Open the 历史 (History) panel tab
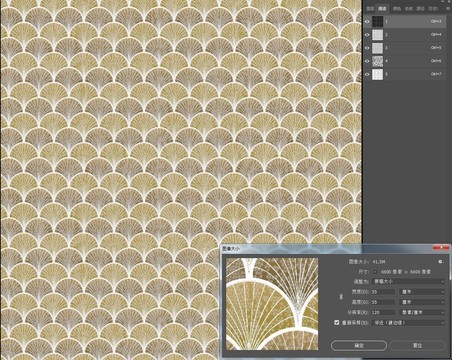Screen dimensions: 452x360 (x=432, y=9)
